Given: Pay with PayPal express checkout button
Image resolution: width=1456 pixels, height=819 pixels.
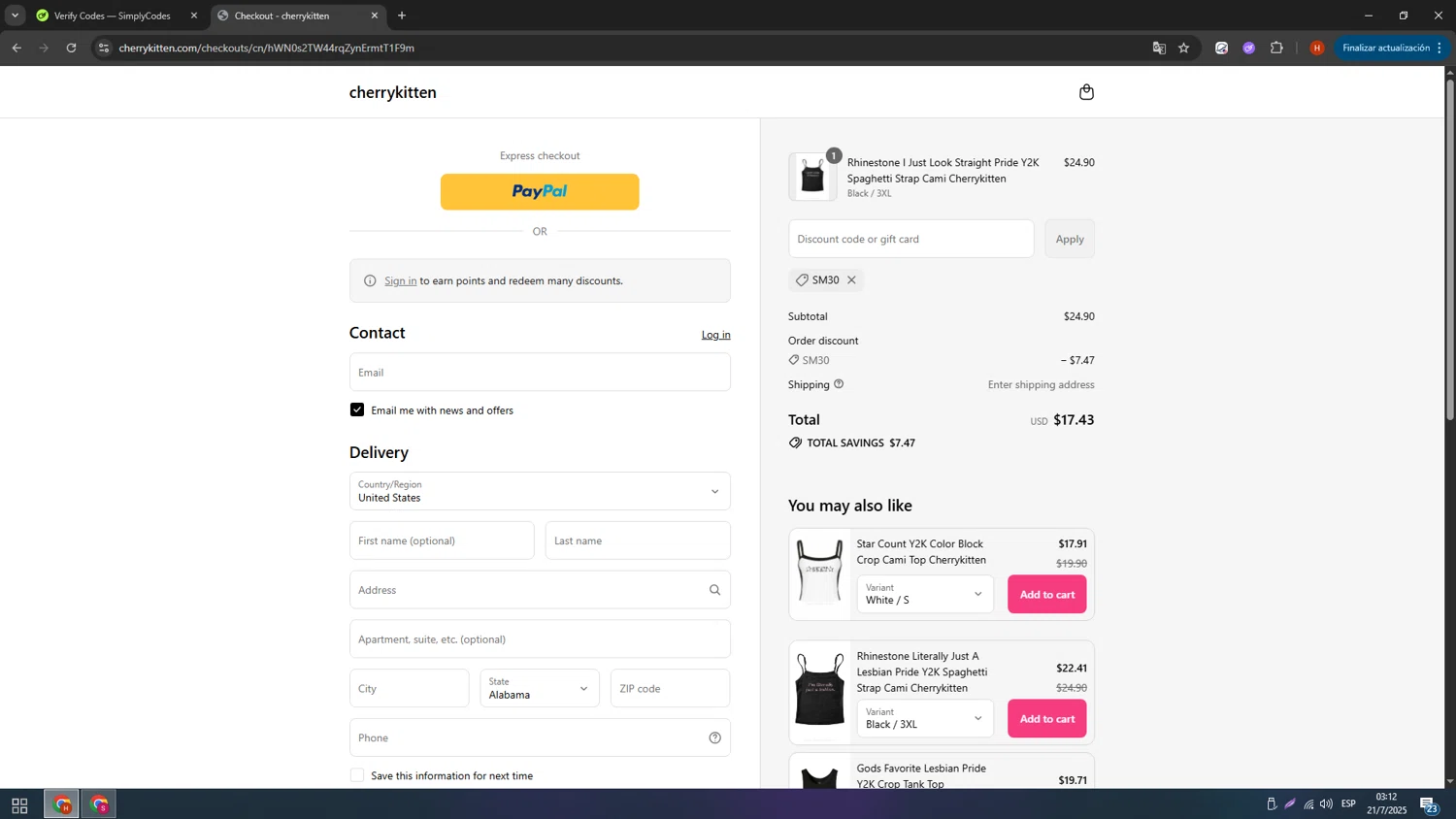Looking at the screenshot, I should (x=540, y=192).
